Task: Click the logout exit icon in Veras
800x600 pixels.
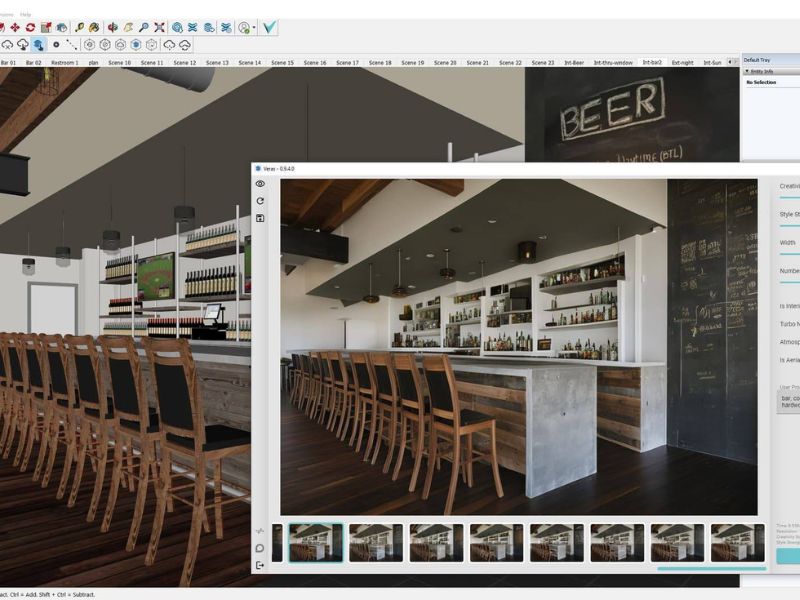Action: coord(260,565)
